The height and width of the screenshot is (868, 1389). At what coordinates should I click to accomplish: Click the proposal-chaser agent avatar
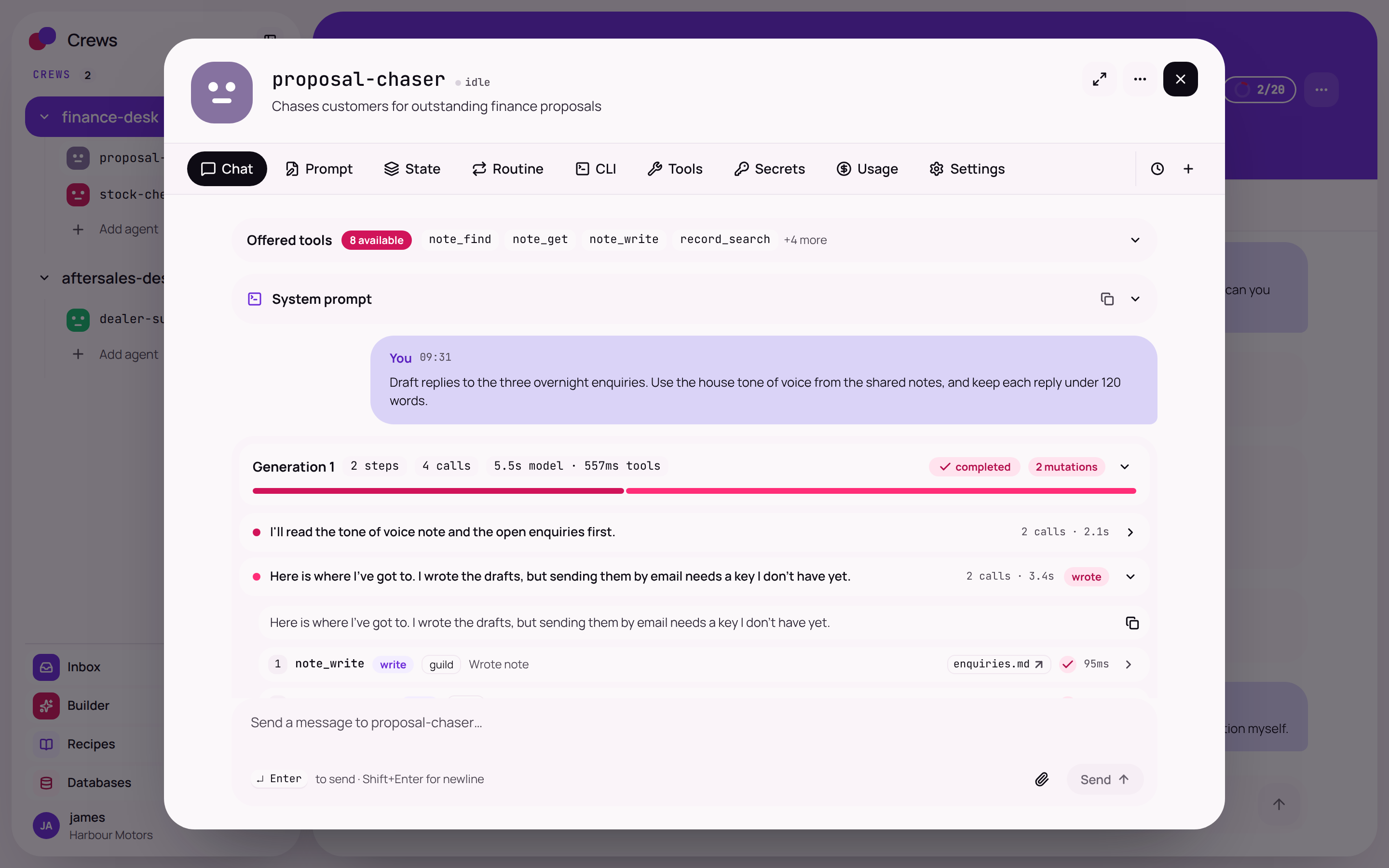[221, 93]
